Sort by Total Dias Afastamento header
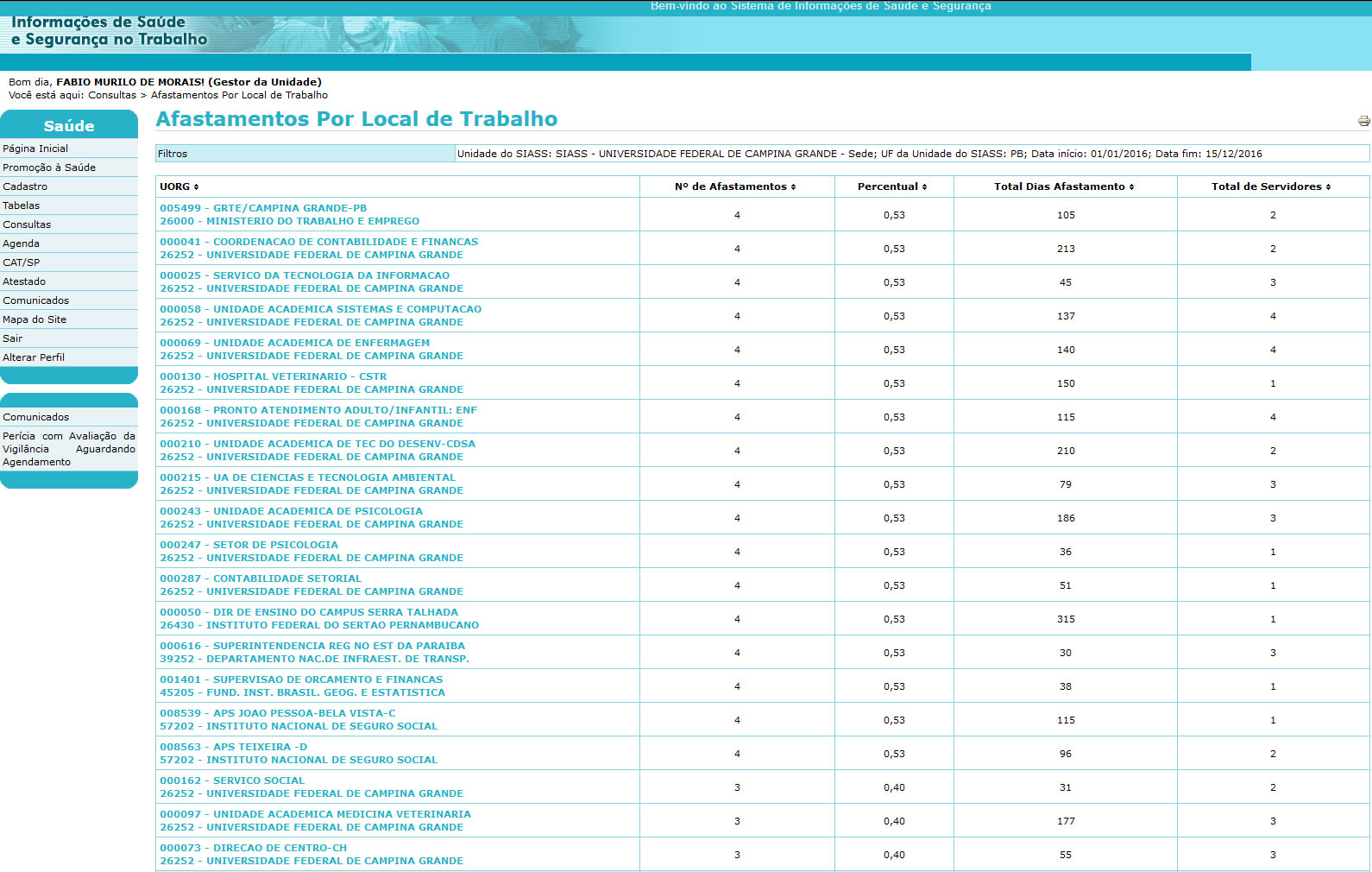Screen dimensions: 1372x872 (x=1064, y=186)
